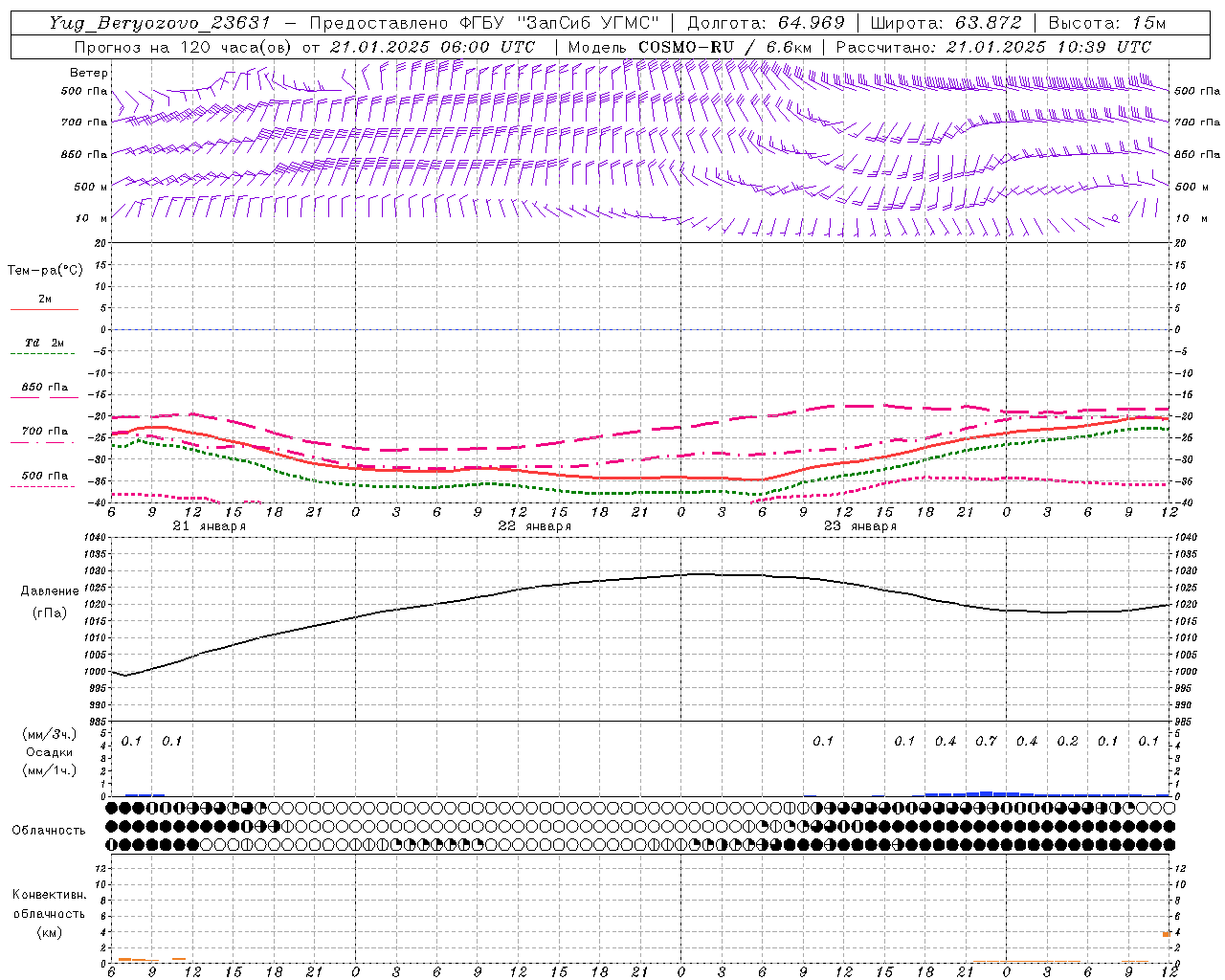
Task: Click the Осадки panel label
Action: [50, 752]
